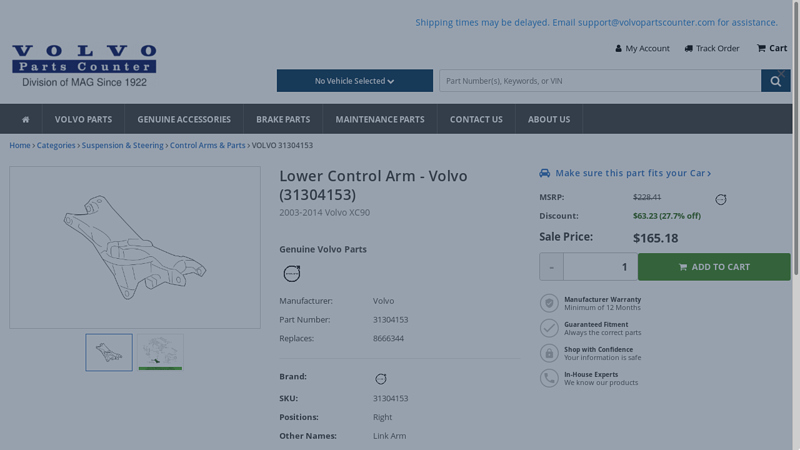Click the Volvo logo next to MSRP
The width and height of the screenshot is (800, 450).
(721, 199)
